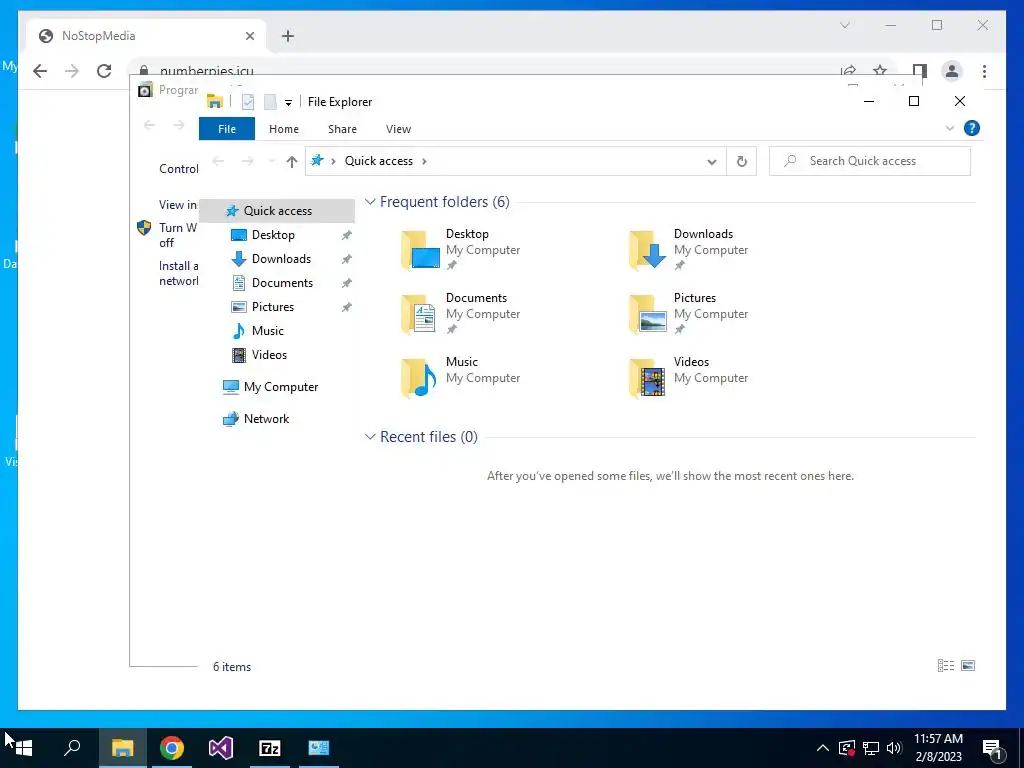The image size is (1024, 768).
Task: Click the Chrome address bar URL
Action: (206, 71)
